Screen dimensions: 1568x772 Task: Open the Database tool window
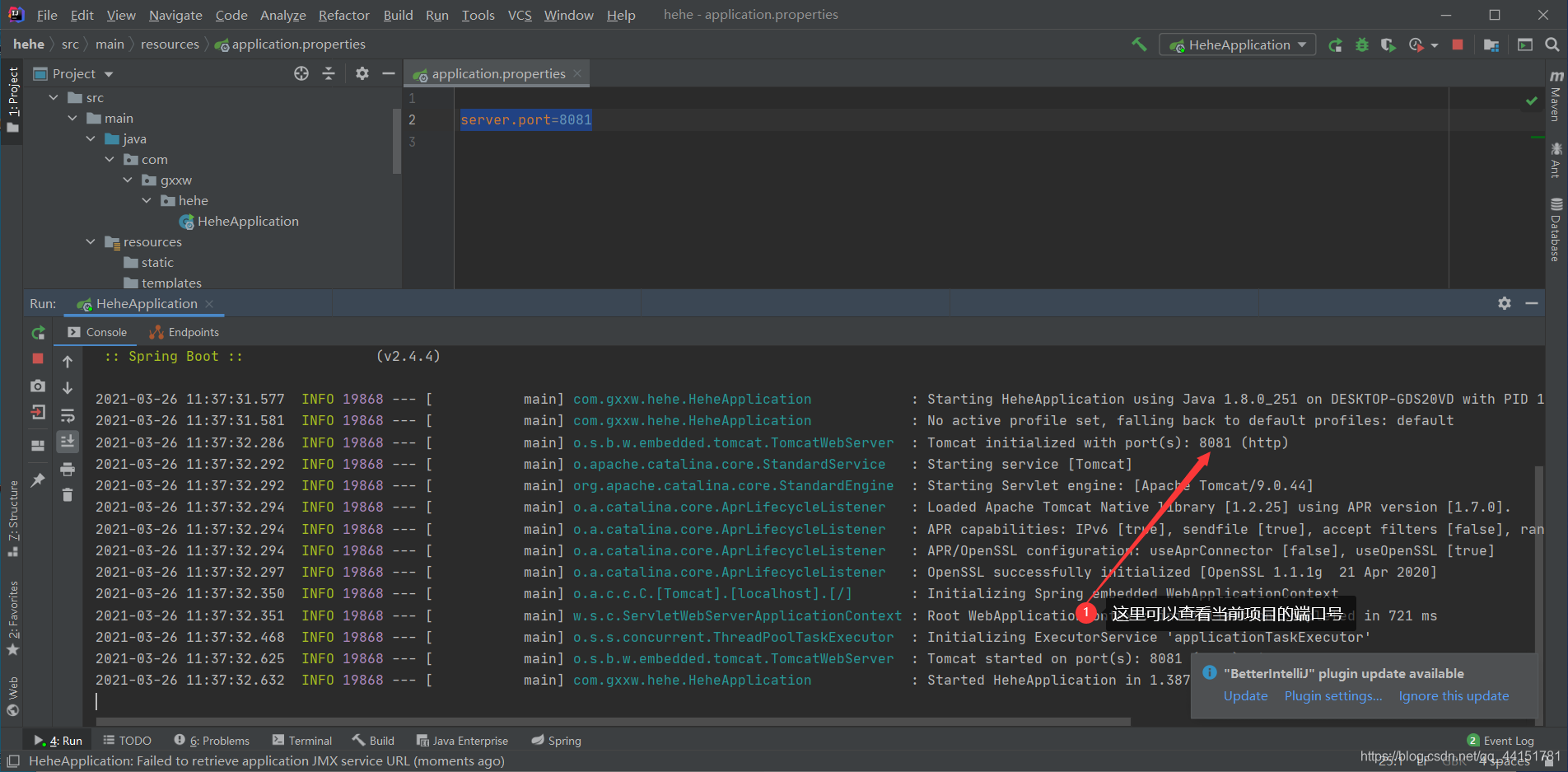click(1556, 230)
